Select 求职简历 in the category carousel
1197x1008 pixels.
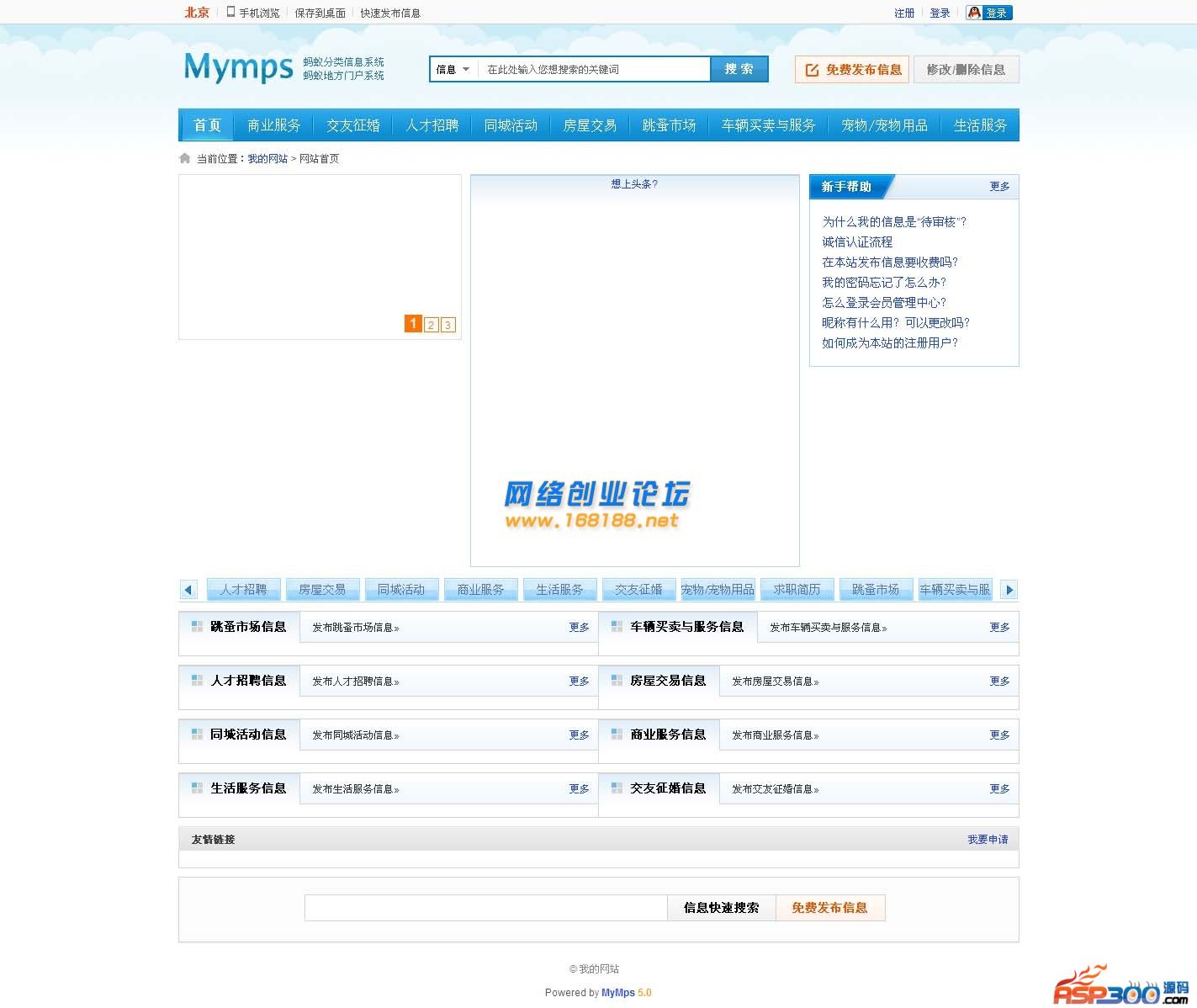click(x=797, y=589)
